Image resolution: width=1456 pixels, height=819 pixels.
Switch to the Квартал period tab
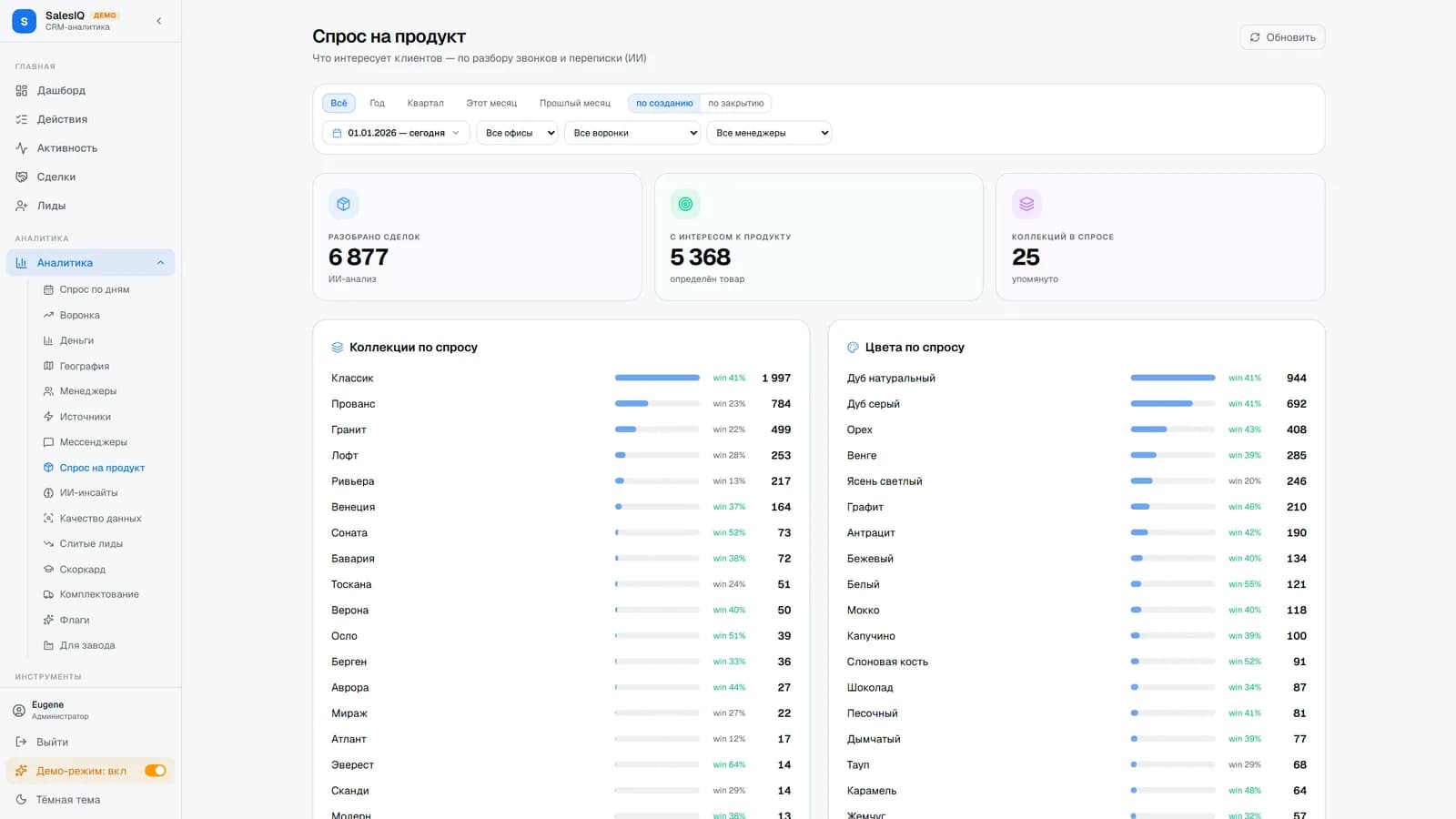coord(425,103)
